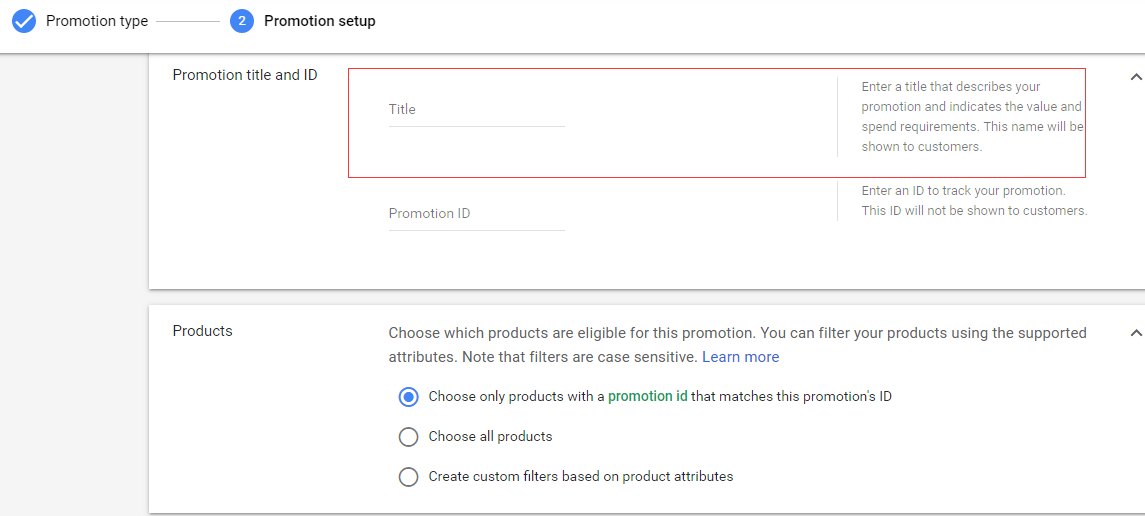Click the blue checkmark icon beside Promotion type
The height and width of the screenshot is (516, 1145).
(24, 21)
